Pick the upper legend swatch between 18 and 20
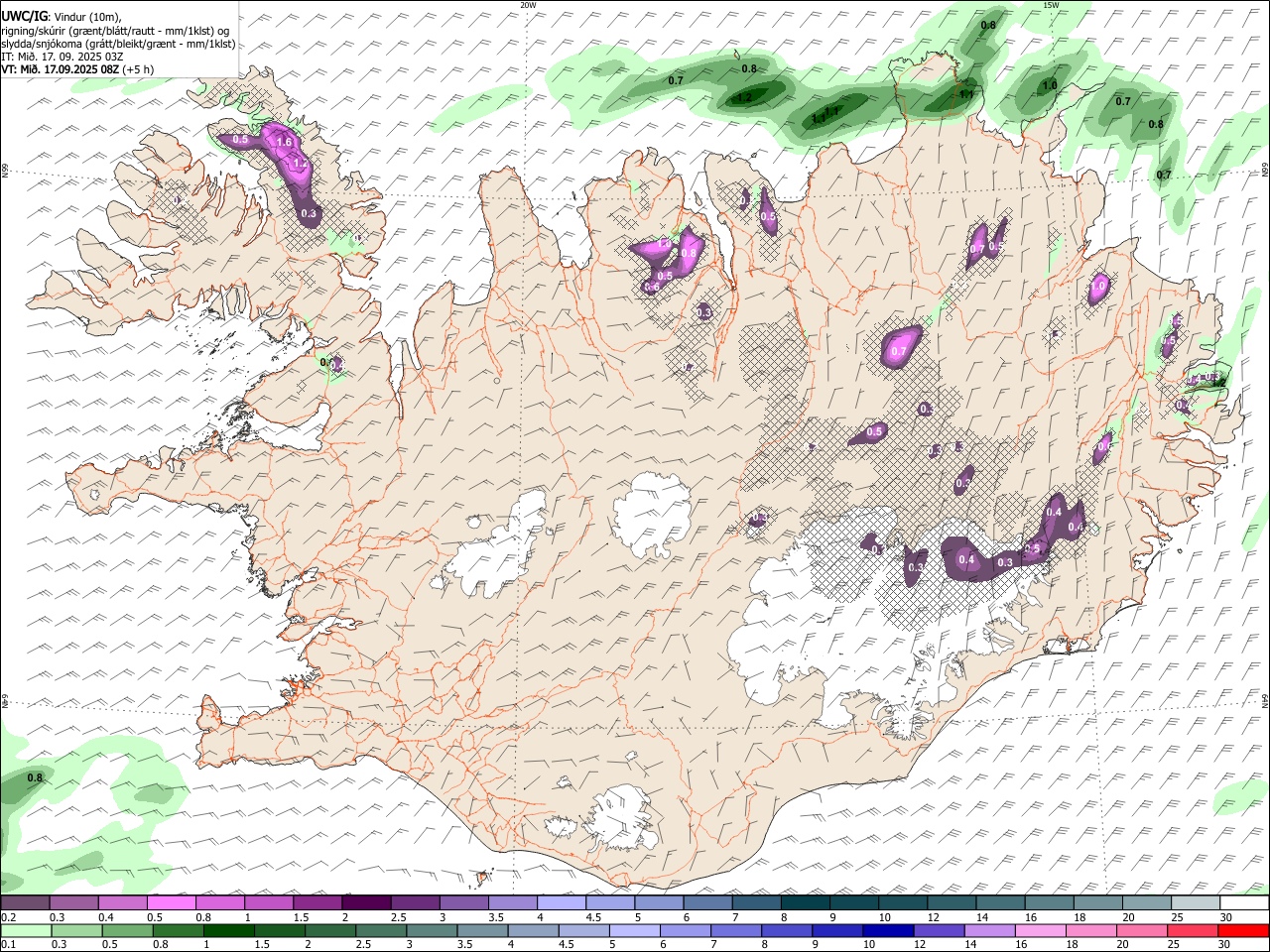Screen dimensions: 1270x952 coord(1096,903)
